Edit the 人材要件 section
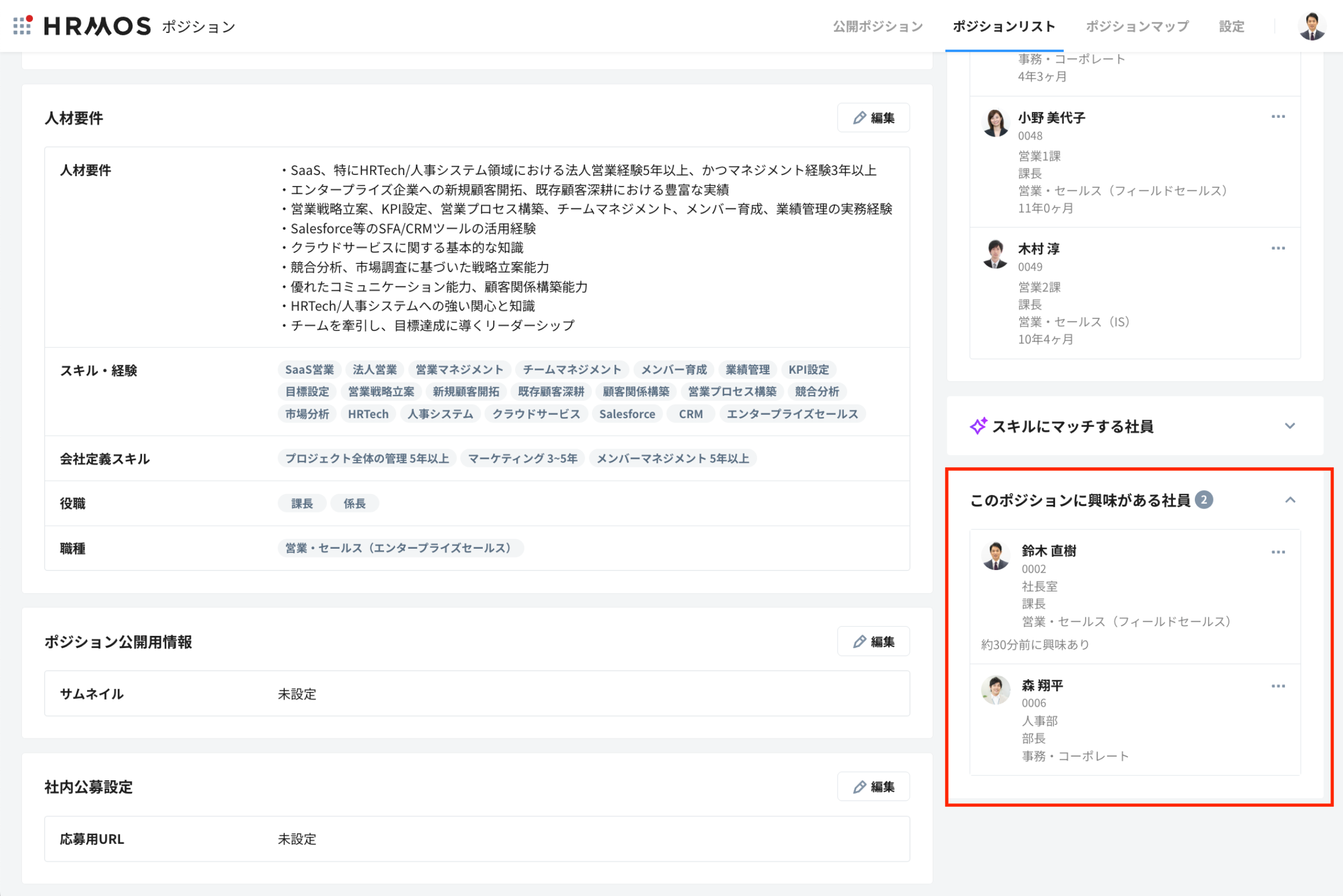Image resolution: width=1343 pixels, height=896 pixels. [873, 118]
